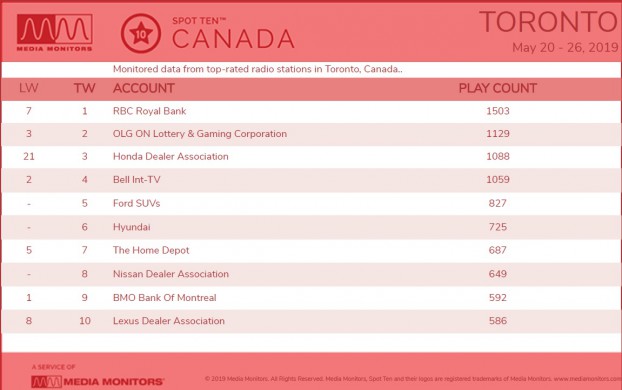
Task: Select The Home Depot entry
Action: tap(151, 250)
